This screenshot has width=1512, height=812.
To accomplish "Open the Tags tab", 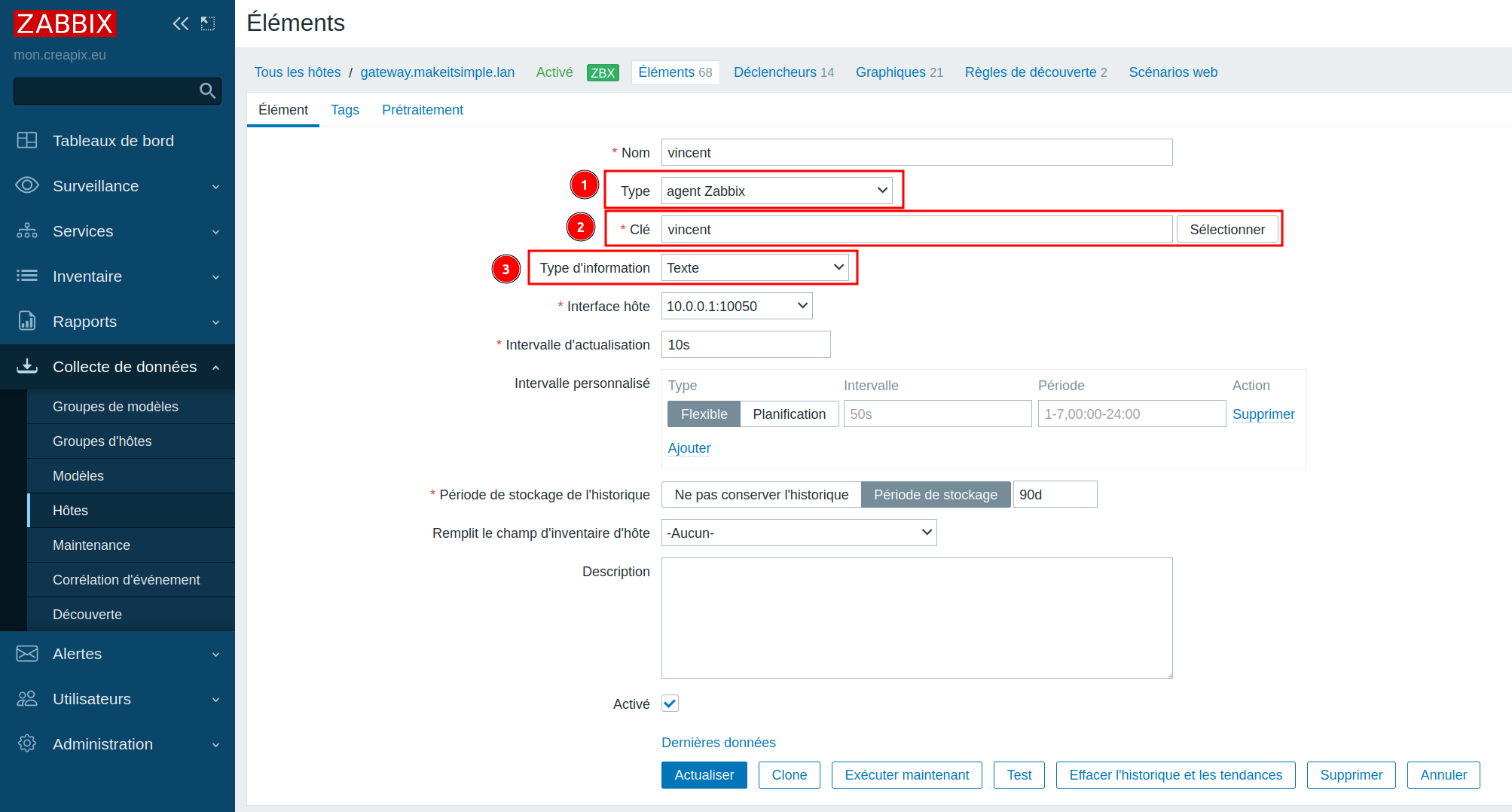I will click(344, 110).
